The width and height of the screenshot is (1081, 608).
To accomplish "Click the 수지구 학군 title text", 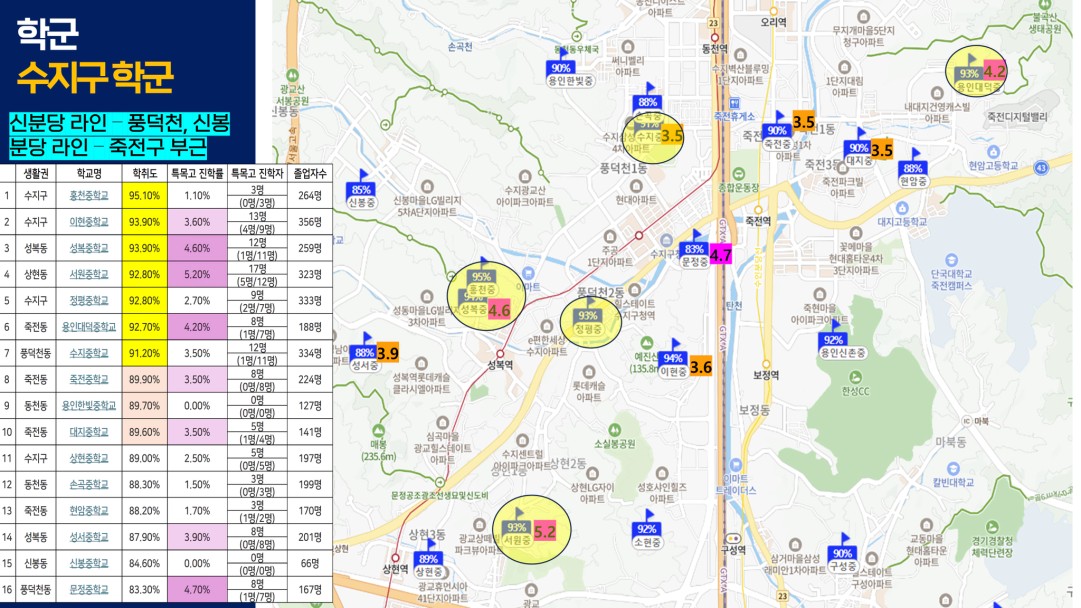I will (94, 77).
